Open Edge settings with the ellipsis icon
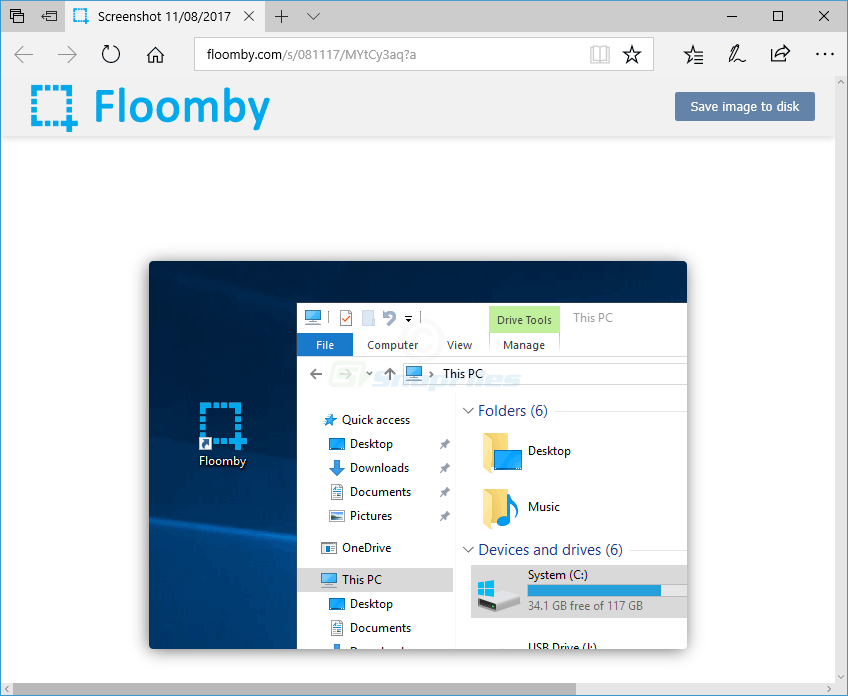This screenshot has width=848, height=696. pos(826,54)
